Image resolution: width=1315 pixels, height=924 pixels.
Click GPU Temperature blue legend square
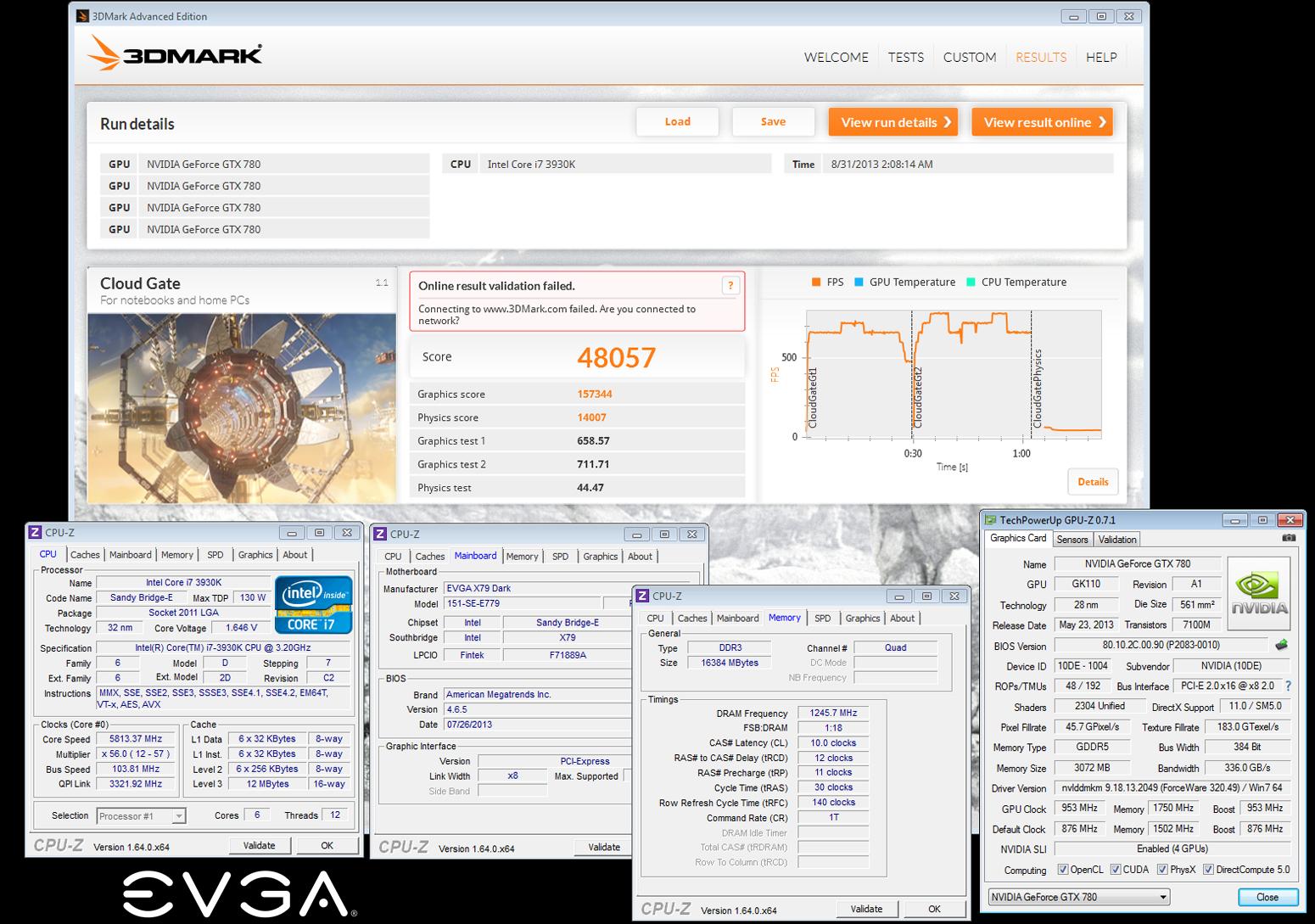point(859,283)
